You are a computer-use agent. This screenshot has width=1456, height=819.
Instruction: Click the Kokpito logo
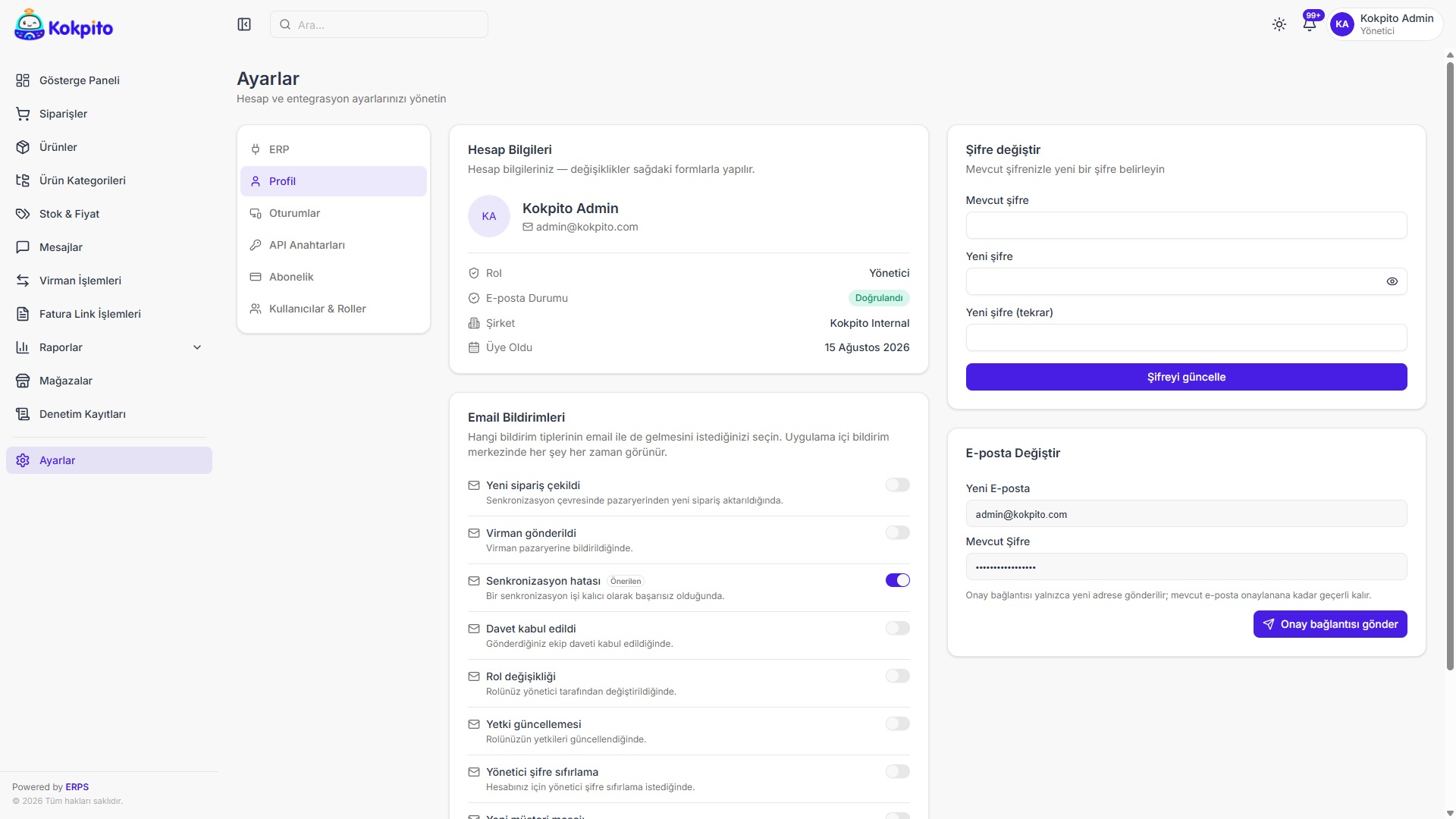(x=64, y=25)
